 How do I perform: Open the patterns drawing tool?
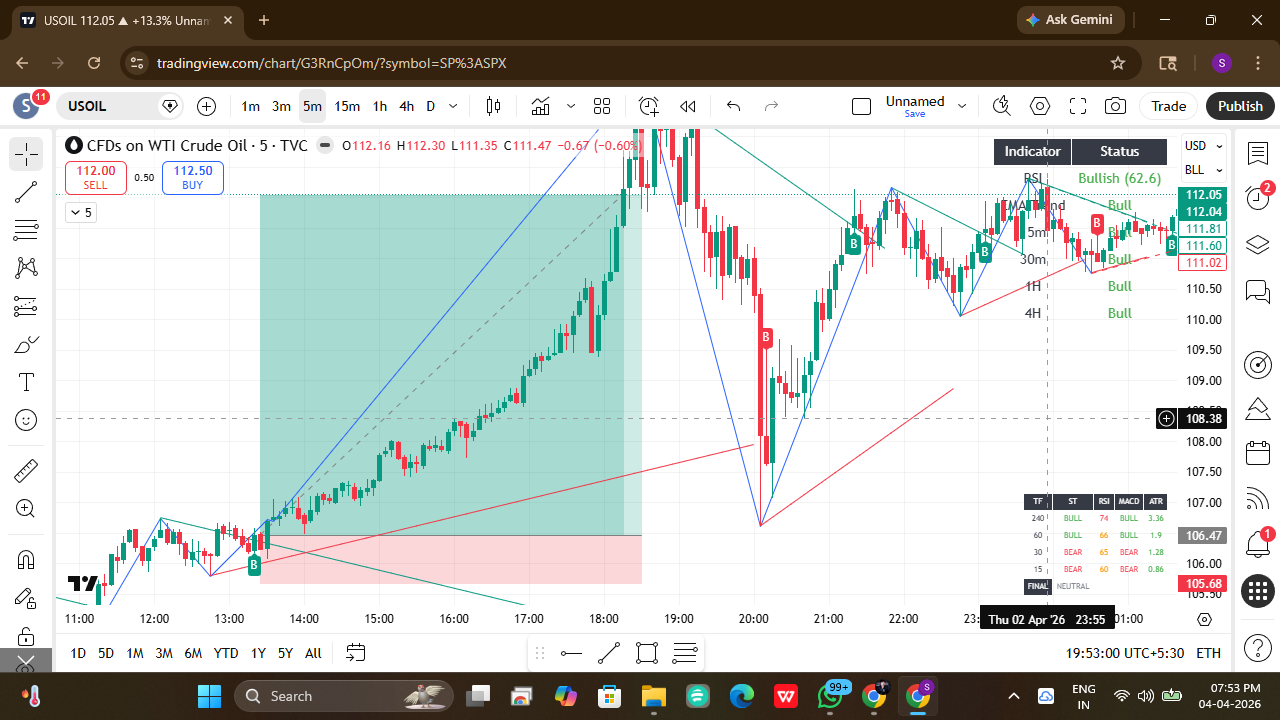26,268
